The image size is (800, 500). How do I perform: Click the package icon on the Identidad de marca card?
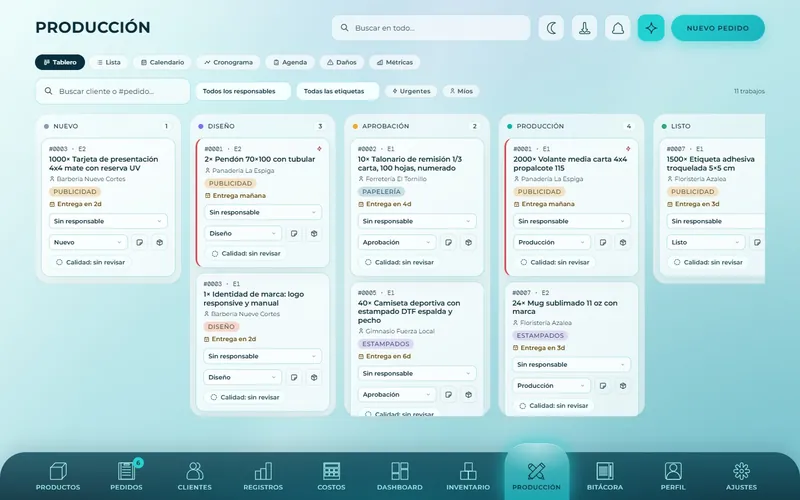[x=314, y=377]
